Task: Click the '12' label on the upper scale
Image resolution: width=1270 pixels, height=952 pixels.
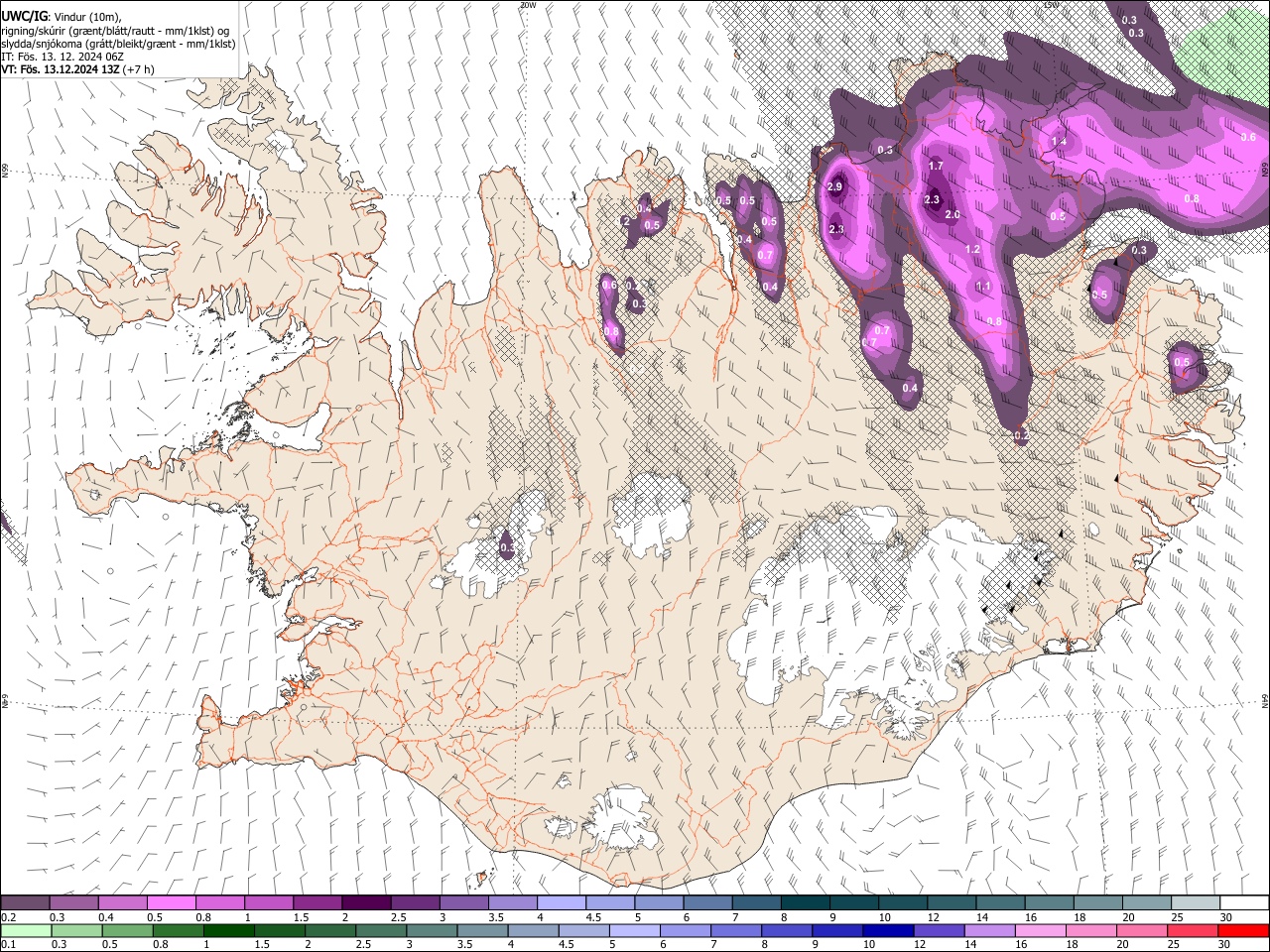Action: (x=933, y=917)
